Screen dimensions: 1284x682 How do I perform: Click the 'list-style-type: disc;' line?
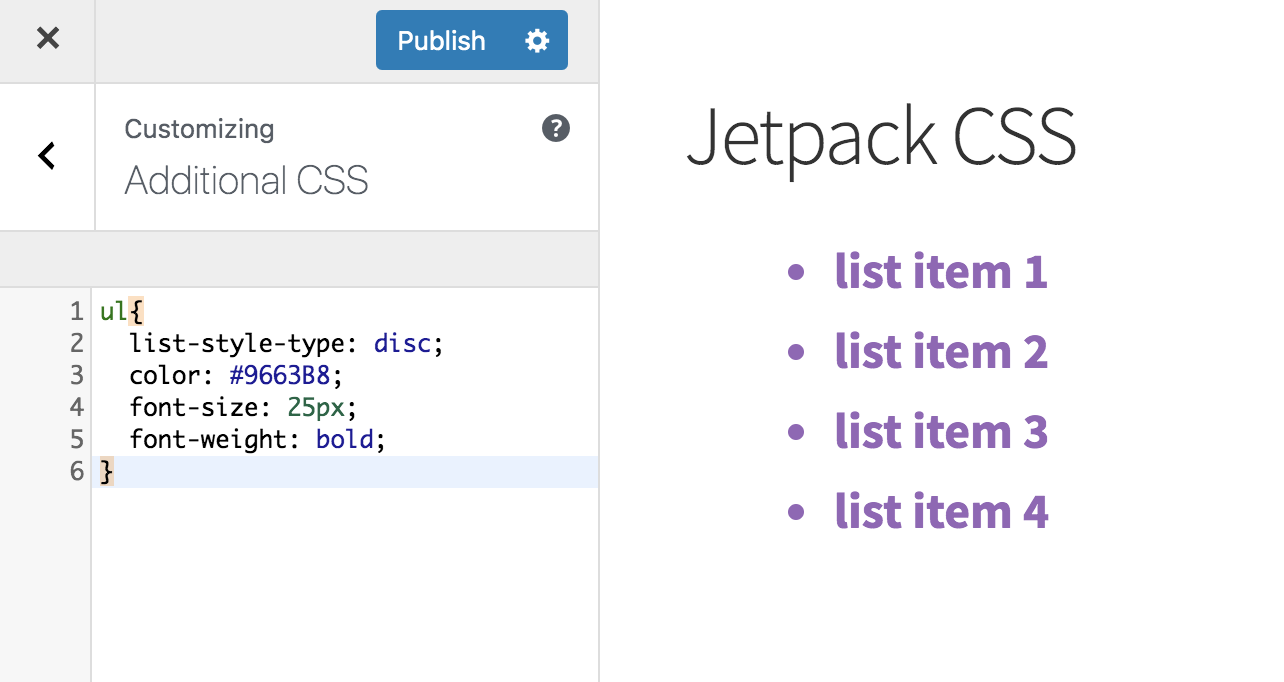pos(286,344)
